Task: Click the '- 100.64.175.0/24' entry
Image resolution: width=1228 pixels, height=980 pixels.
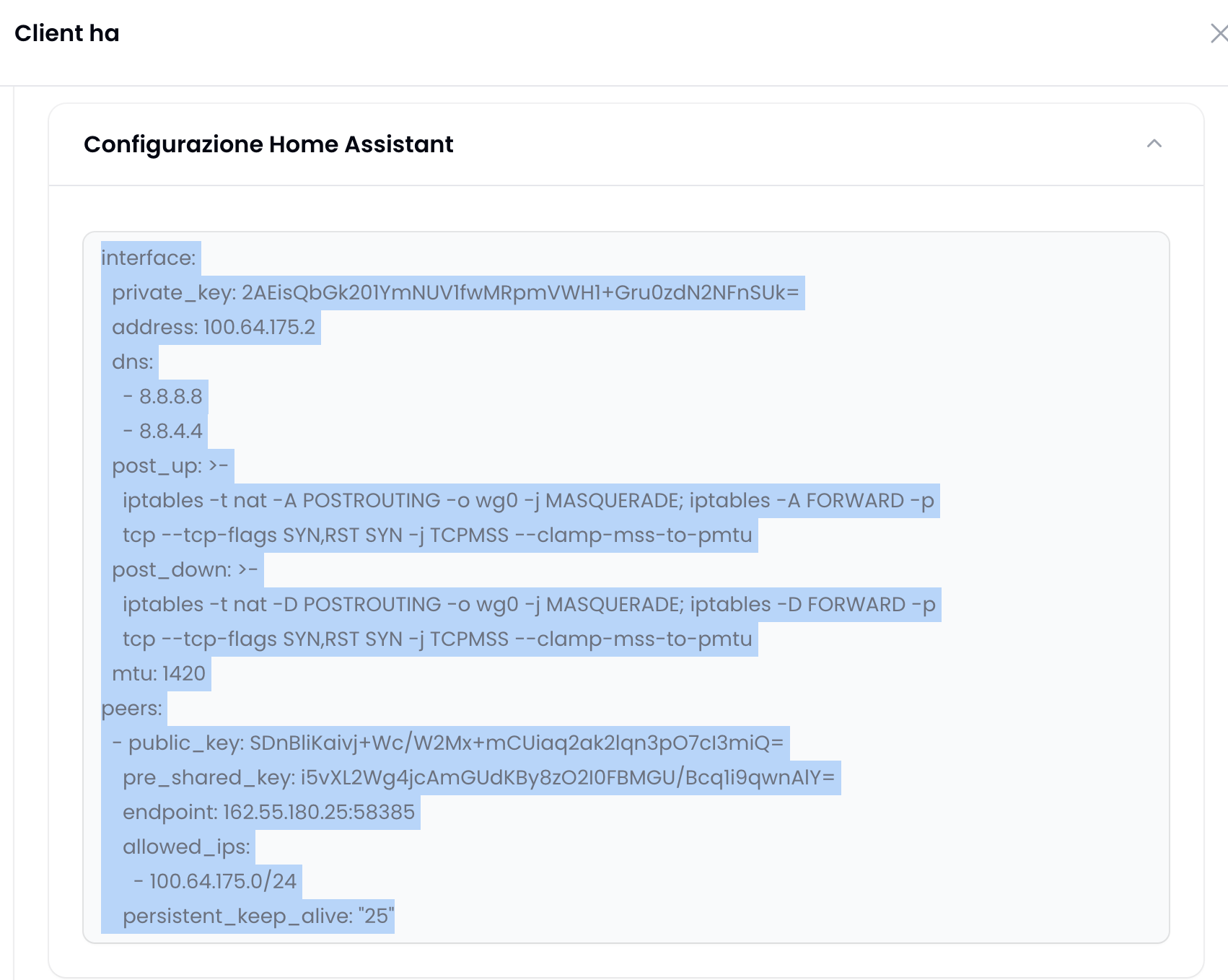Action: [215, 881]
